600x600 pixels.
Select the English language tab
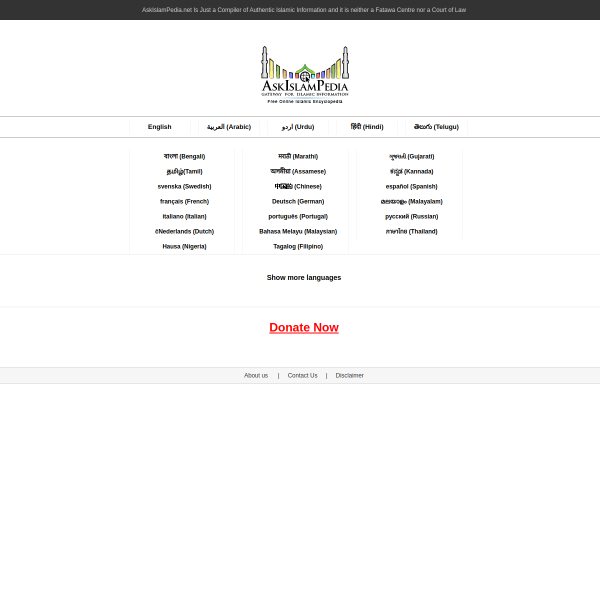pos(160,127)
